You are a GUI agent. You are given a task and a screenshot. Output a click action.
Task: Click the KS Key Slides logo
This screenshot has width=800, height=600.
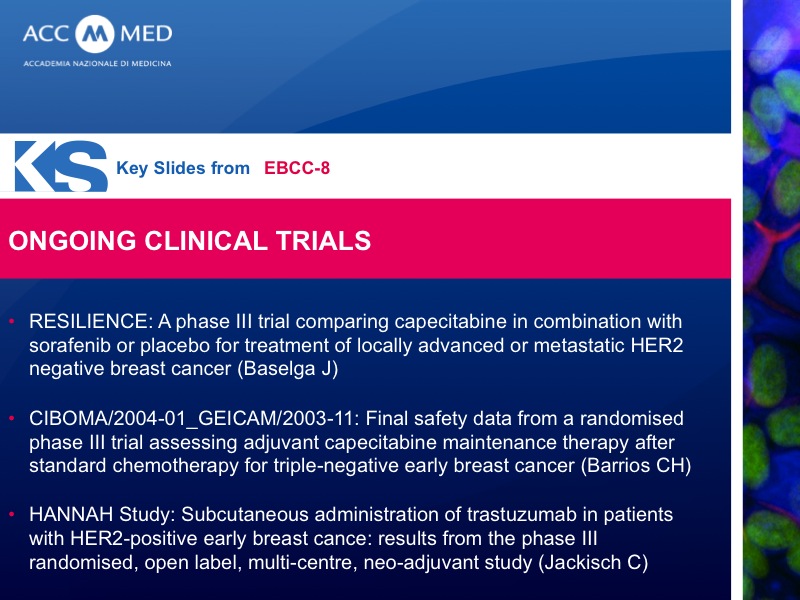click(61, 166)
